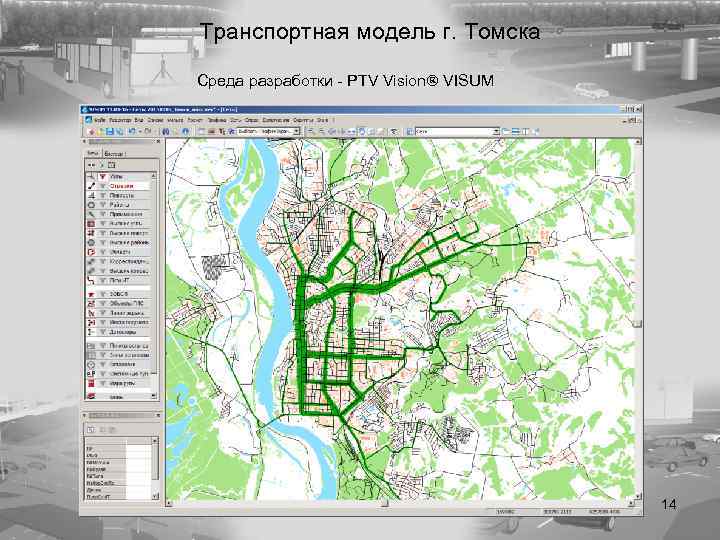Select the Зоны останова tool icon
Viewport: 720px width, 540px height.
(x=91, y=355)
